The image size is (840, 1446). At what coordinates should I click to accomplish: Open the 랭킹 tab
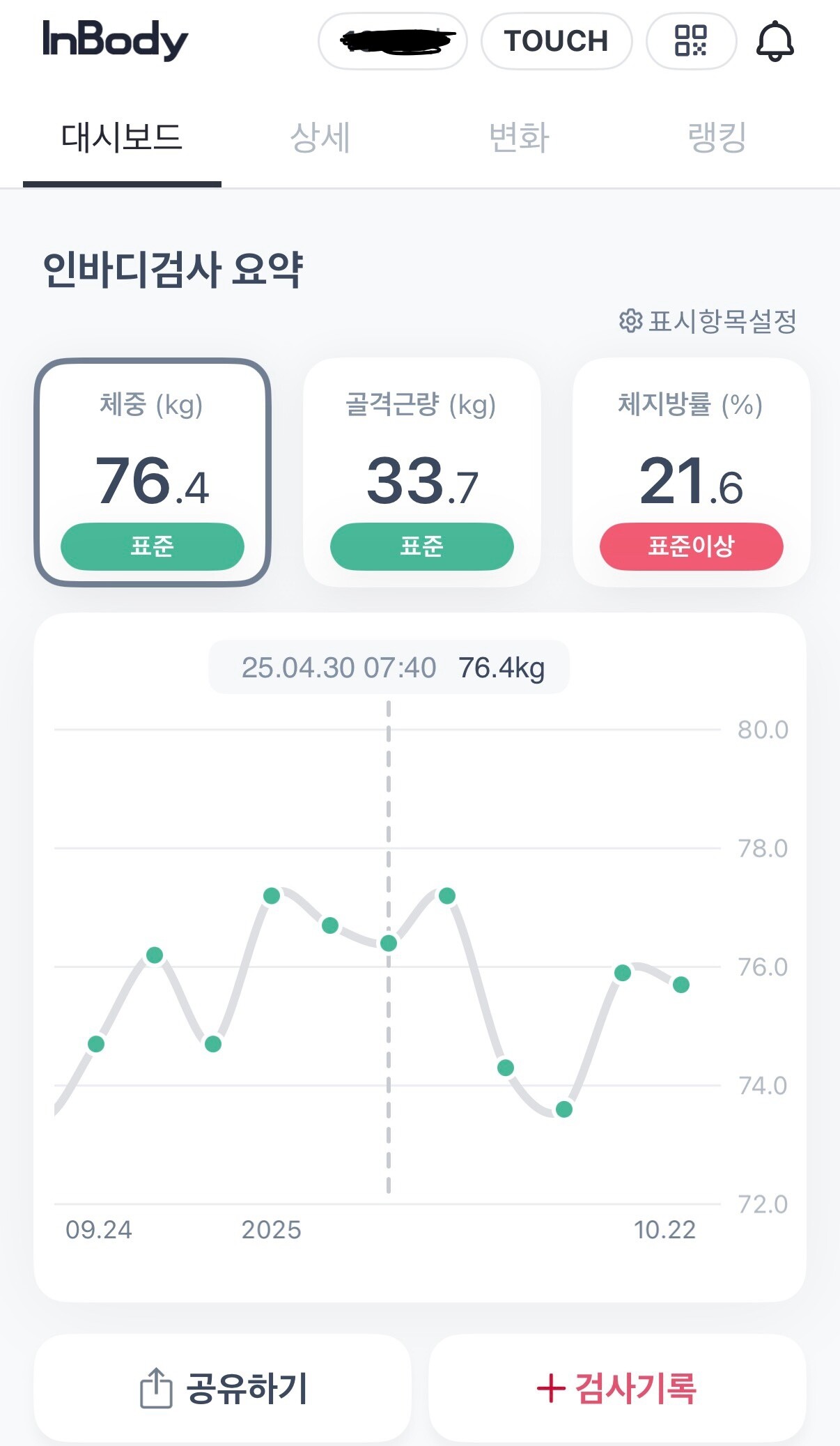[x=717, y=137]
